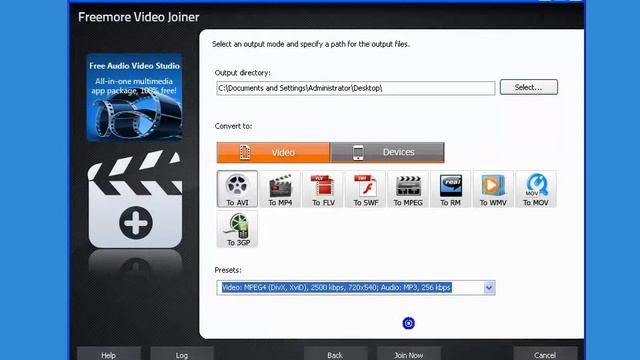Pick the To WMV format icon

[x=493, y=189]
